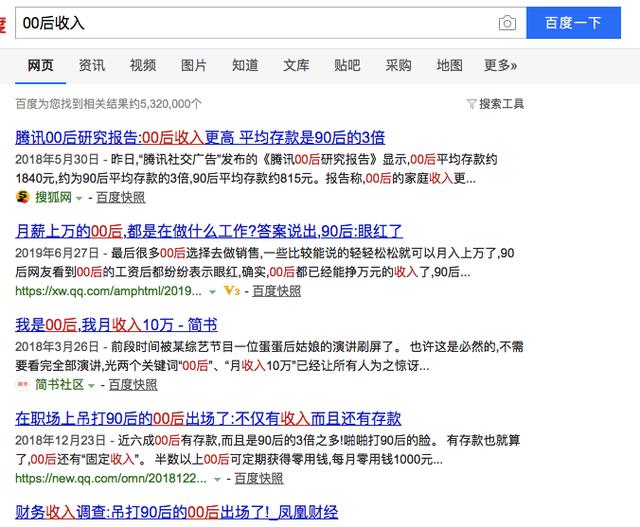Click the date 2018年3月26日
Screen dimensions: 640x527
point(57,347)
